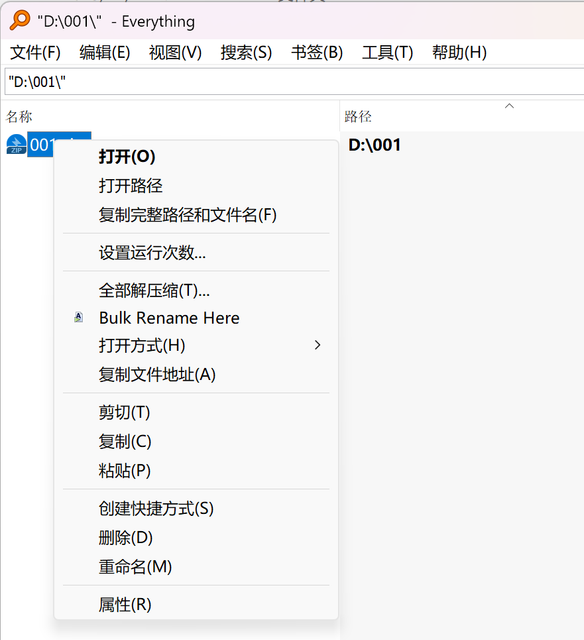The height and width of the screenshot is (640, 584).
Task: Click the ZIP file icon of 001
Action: (x=16, y=144)
